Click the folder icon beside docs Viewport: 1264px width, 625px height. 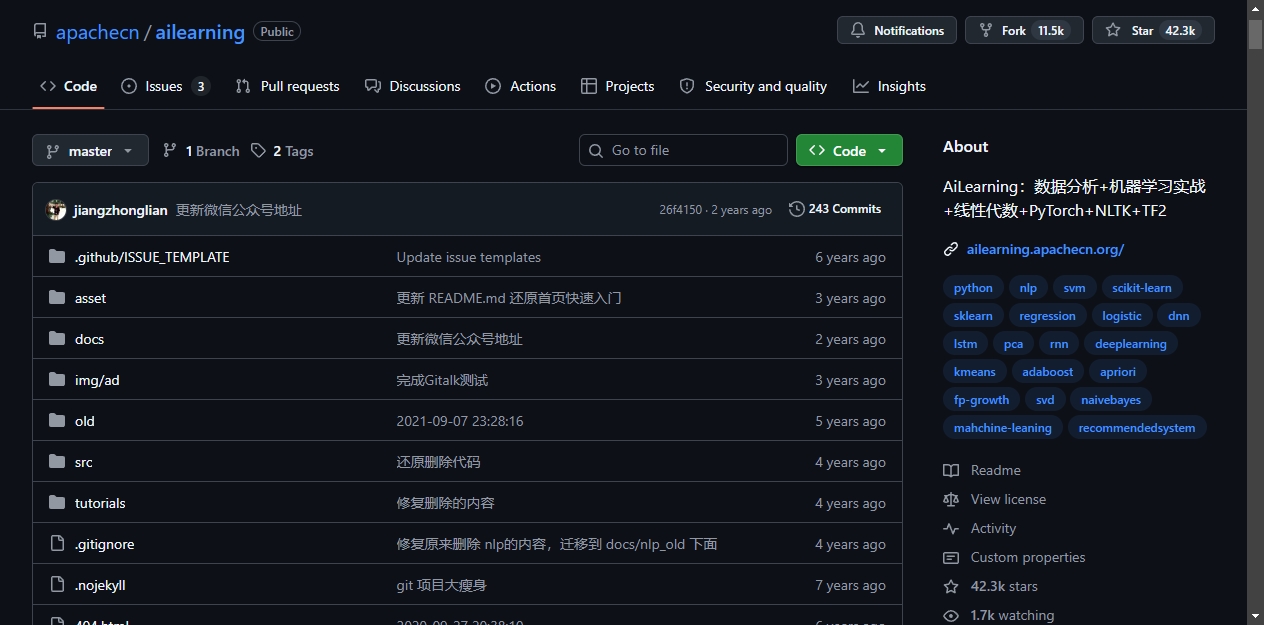[57, 339]
